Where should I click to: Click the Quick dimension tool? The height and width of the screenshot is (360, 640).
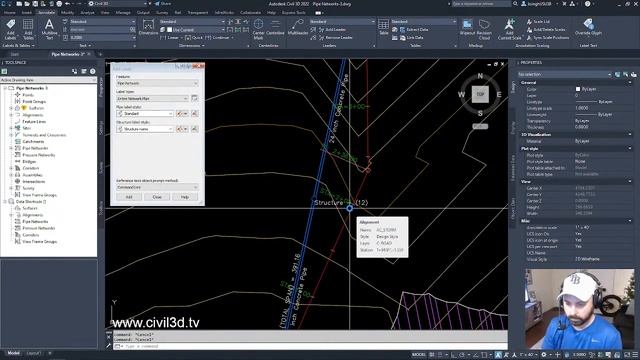193,38
